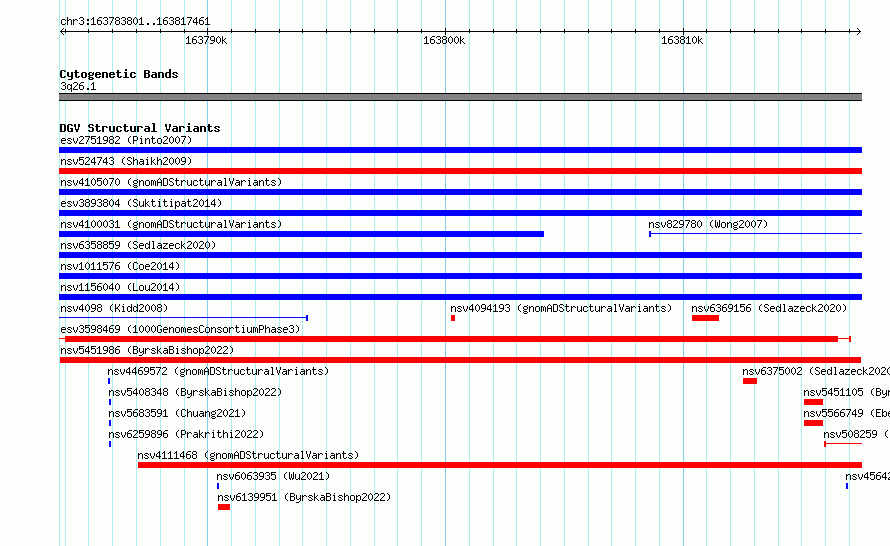Viewport: 890px width, 546px height.
Task: Click the red block under nsv5566749
Action: point(813,423)
